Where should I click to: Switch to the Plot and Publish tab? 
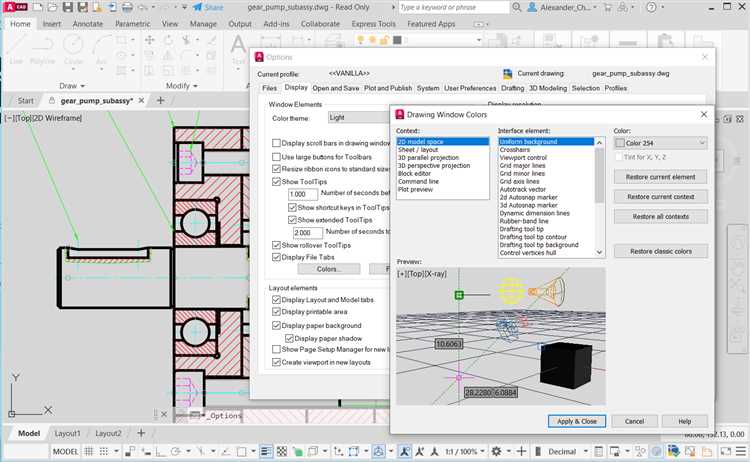(388, 88)
